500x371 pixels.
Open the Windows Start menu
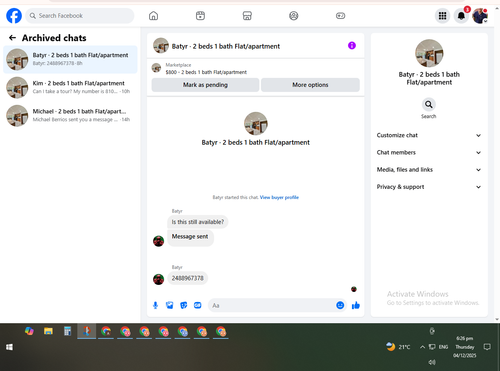tap(9, 347)
